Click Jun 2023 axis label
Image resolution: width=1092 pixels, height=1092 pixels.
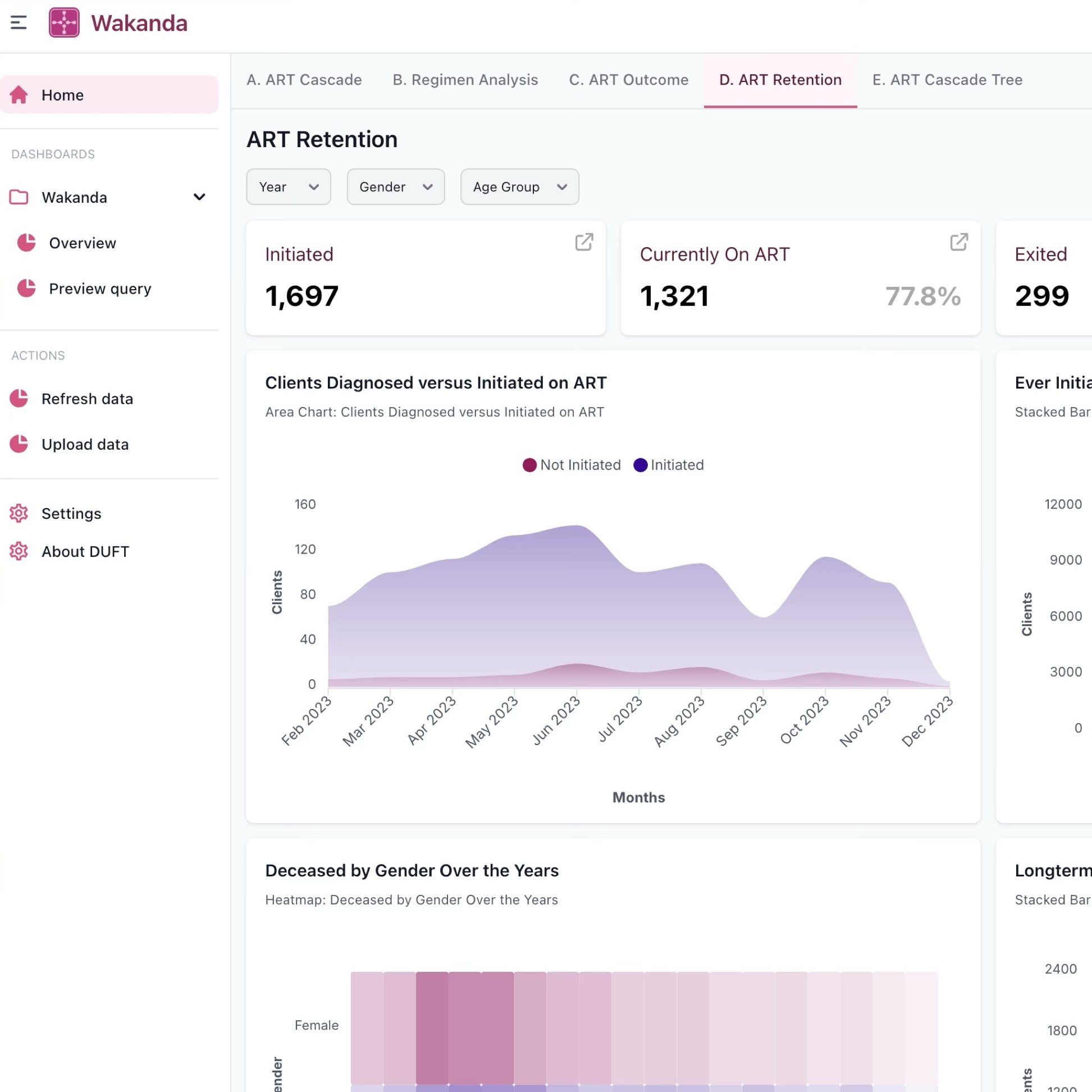(556, 720)
